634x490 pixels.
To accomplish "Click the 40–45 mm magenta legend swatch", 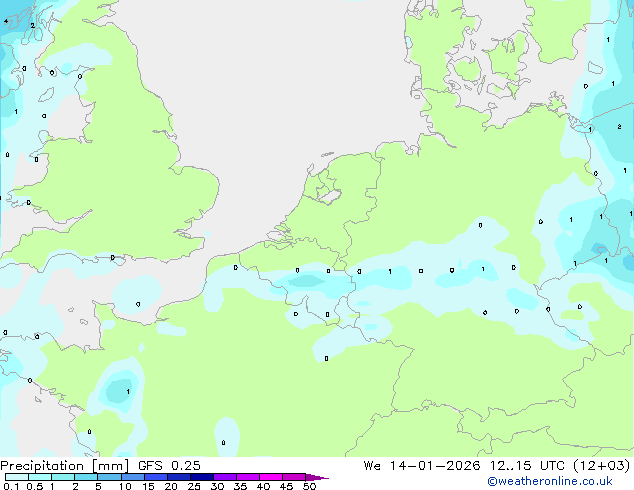I will point(271,477).
